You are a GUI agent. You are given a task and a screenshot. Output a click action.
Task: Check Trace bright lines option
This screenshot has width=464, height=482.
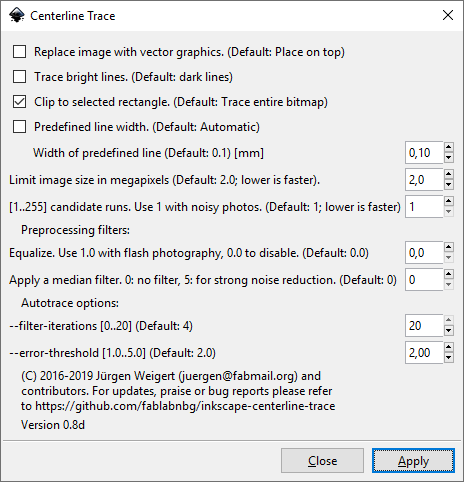(19, 77)
